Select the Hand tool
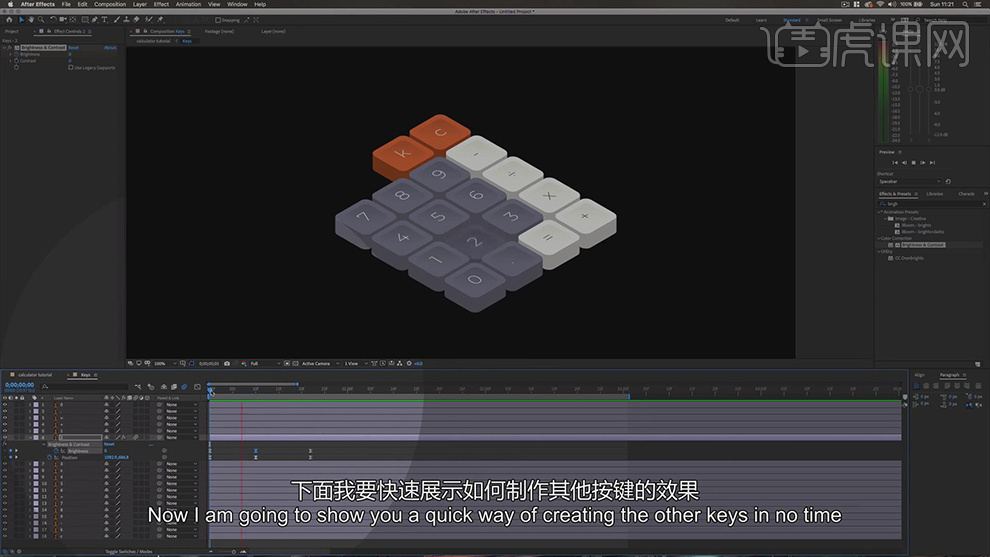Screen dimensions: 990x557 (x=30, y=20)
